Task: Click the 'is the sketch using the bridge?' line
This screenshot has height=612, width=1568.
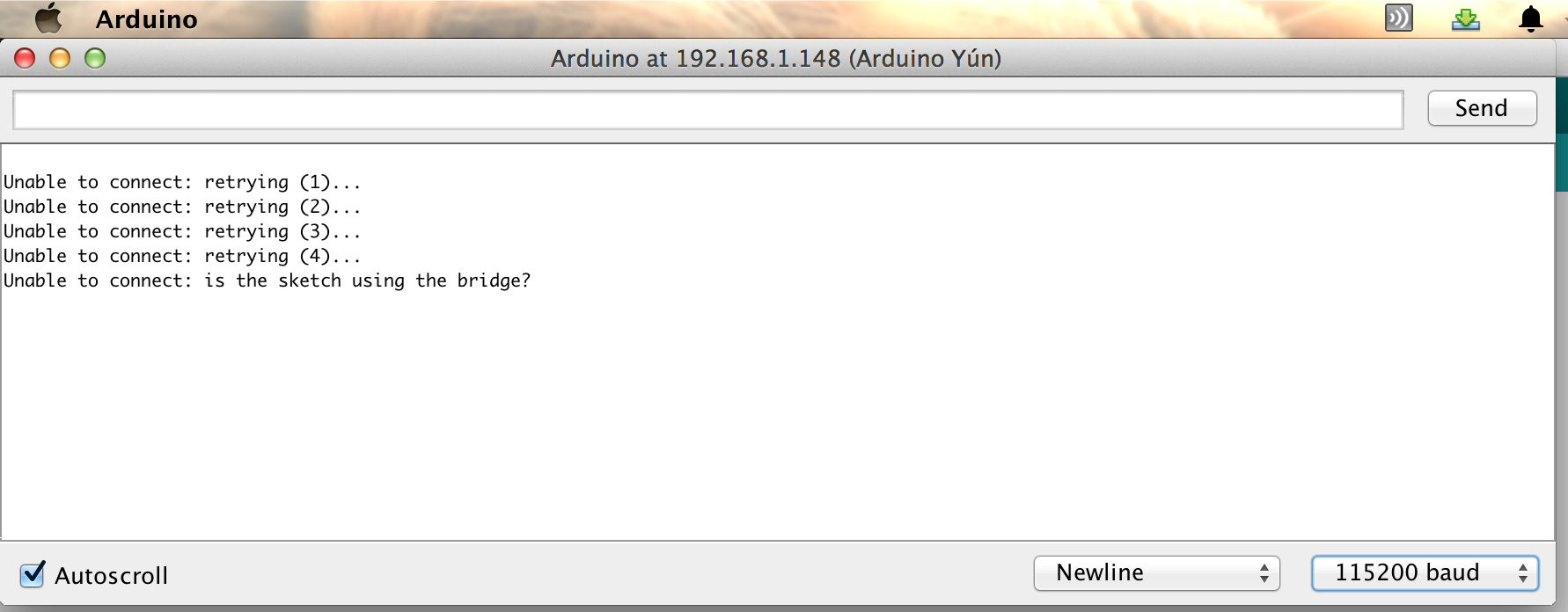Action: tap(267, 280)
